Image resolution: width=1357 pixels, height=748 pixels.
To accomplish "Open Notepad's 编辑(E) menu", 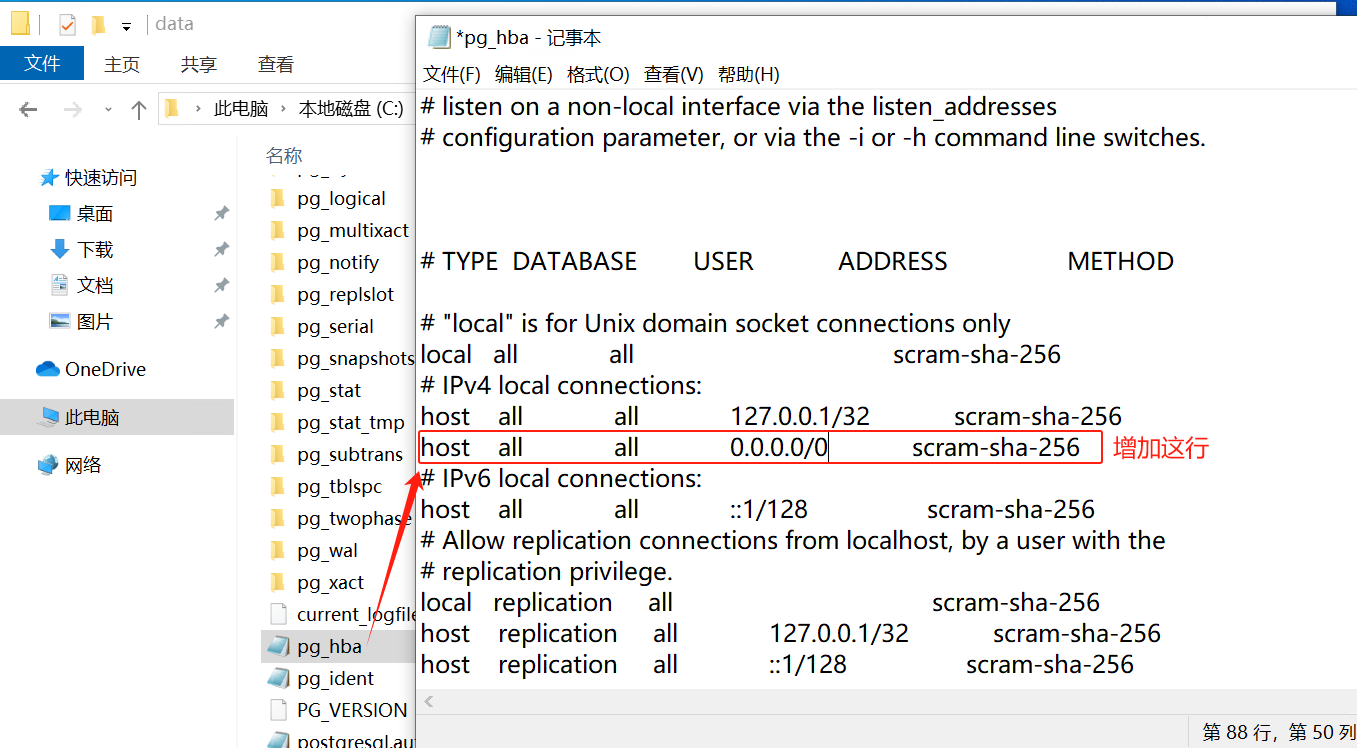I will click(524, 75).
